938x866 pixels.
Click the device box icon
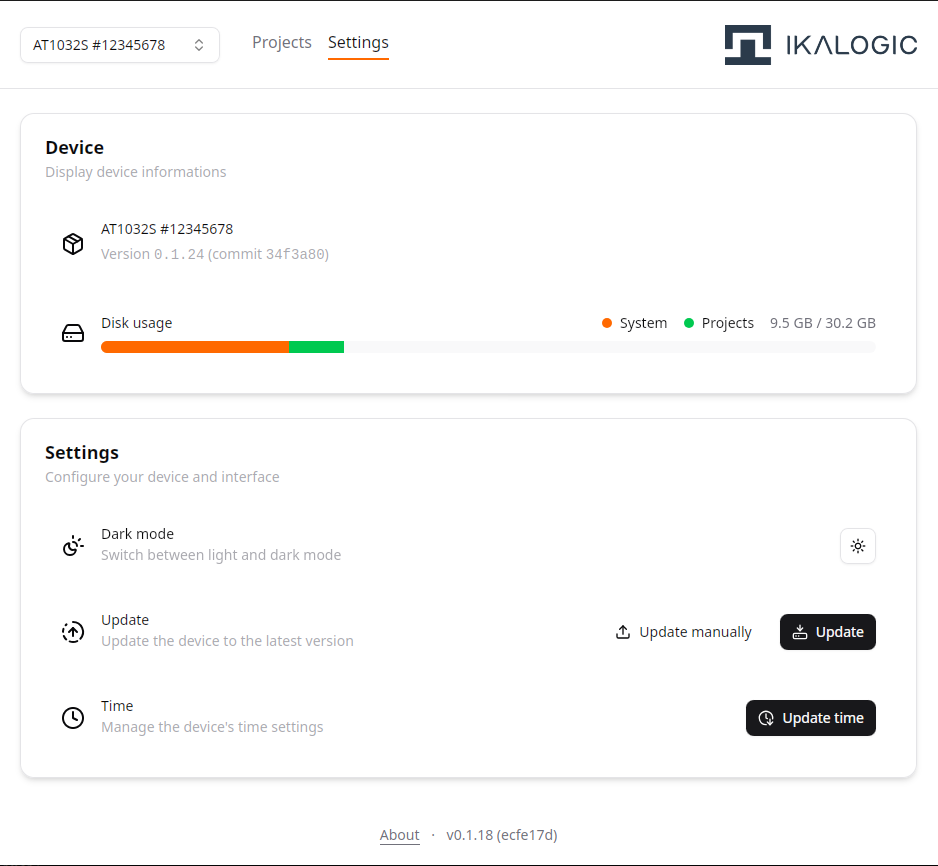pos(73,244)
